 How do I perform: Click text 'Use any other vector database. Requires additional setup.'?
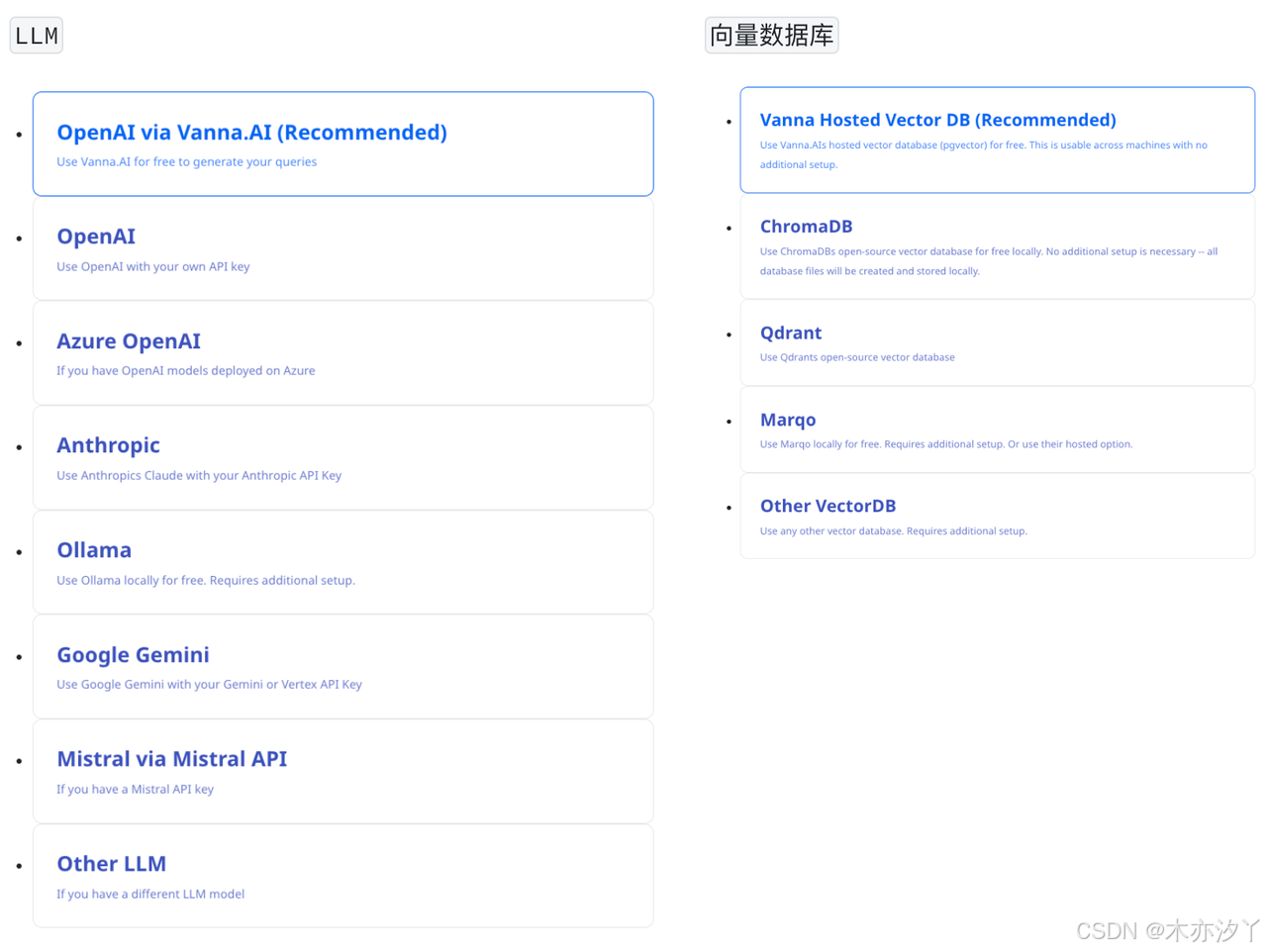tap(893, 531)
